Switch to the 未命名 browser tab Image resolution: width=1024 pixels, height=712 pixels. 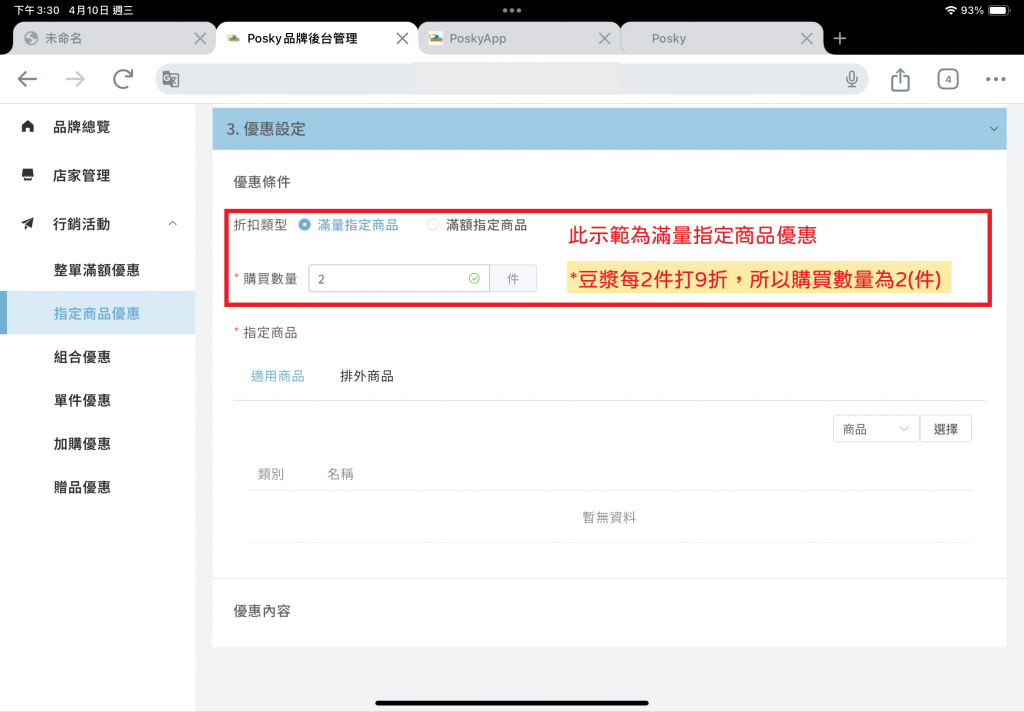[115, 39]
